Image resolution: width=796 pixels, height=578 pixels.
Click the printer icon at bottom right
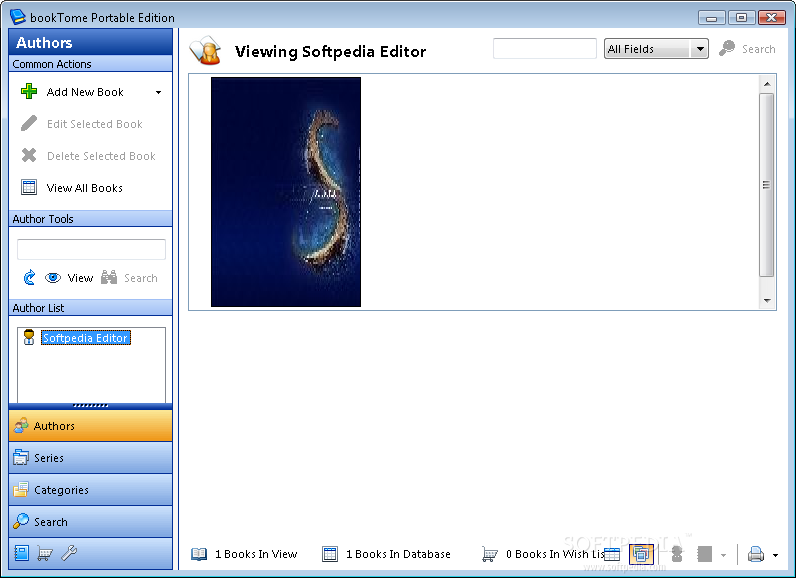[x=756, y=554]
